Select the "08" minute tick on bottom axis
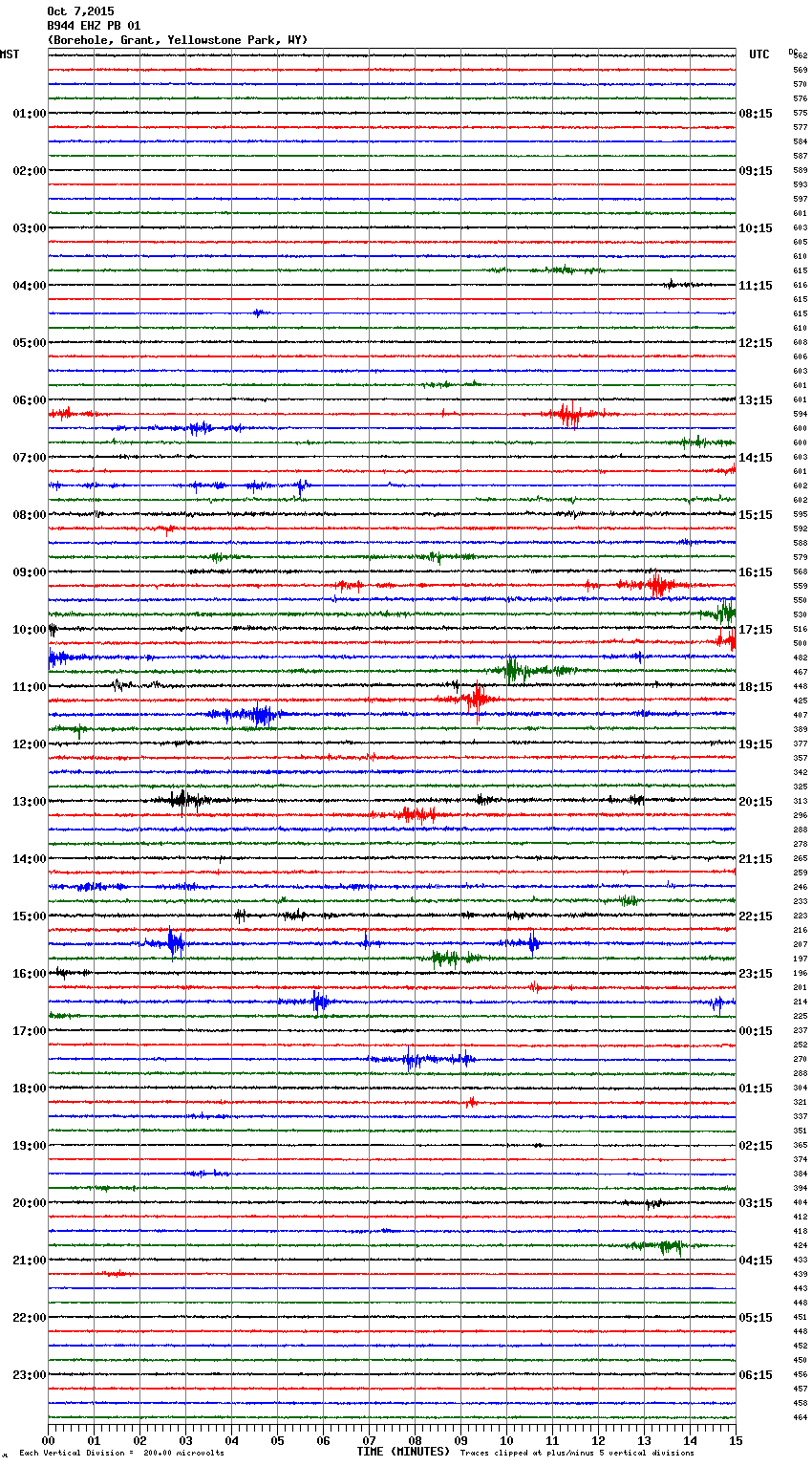This screenshot has height=1466, width=812. tap(415, 1440)
